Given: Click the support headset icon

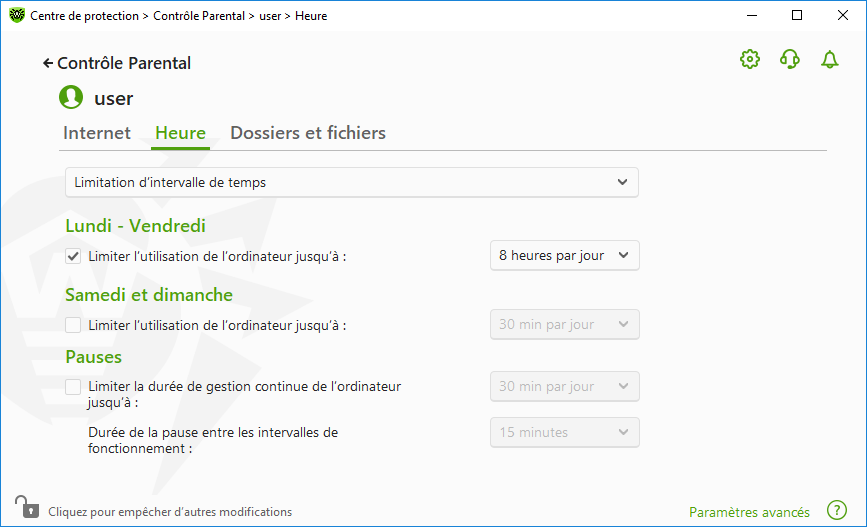Looking at the screenshot, I should [x=790, y=59].
